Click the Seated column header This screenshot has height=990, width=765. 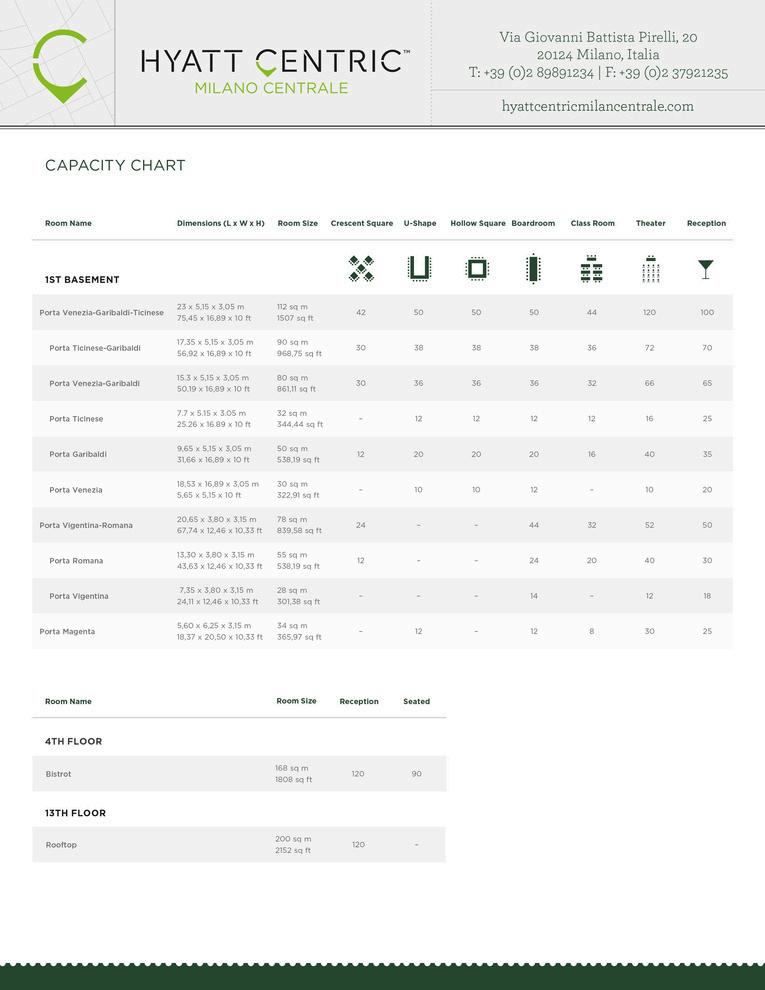click(x=417, y=701)
